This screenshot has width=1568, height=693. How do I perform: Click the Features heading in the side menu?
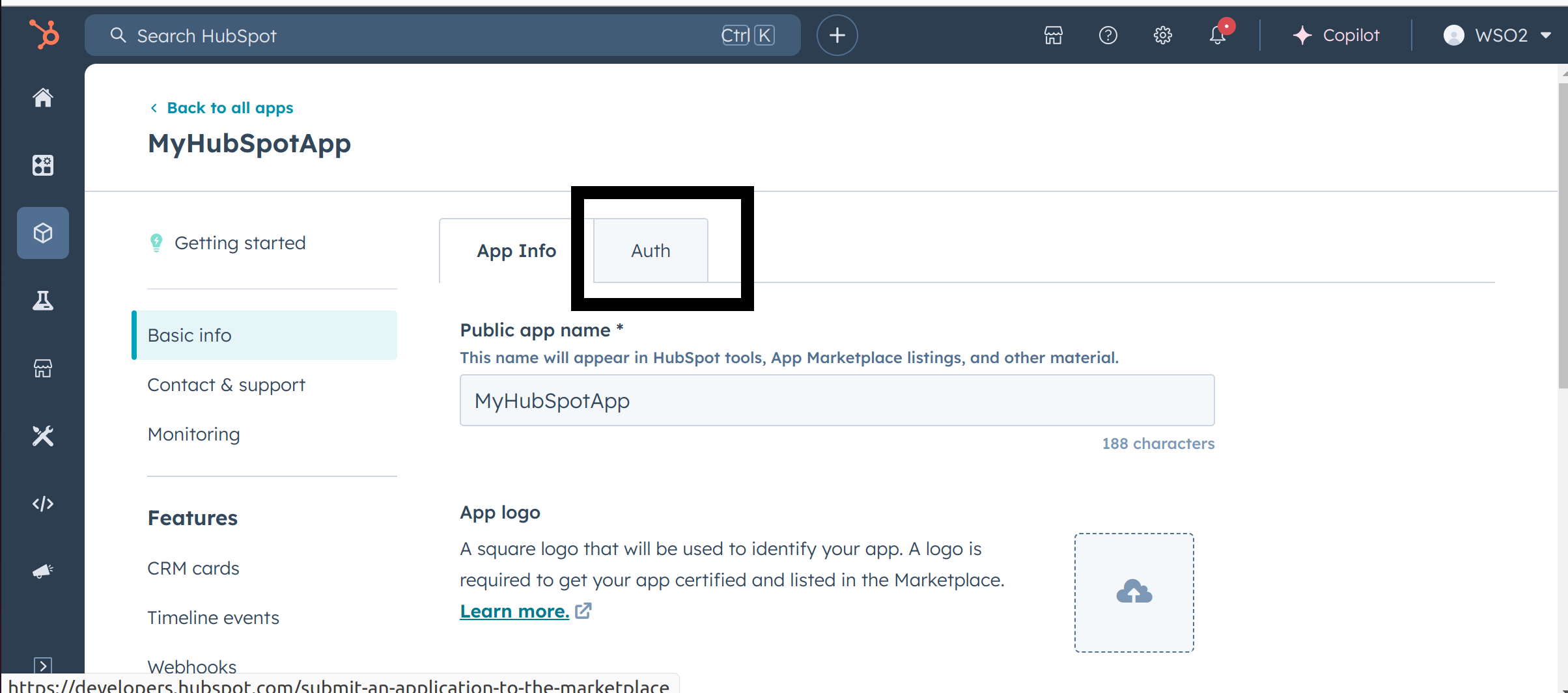coord(193,518)
